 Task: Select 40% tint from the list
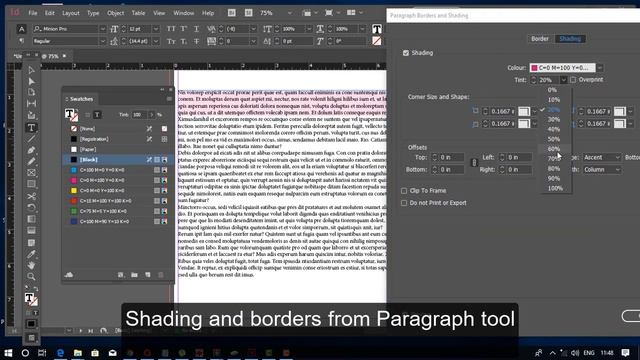(x=553, y=129)
